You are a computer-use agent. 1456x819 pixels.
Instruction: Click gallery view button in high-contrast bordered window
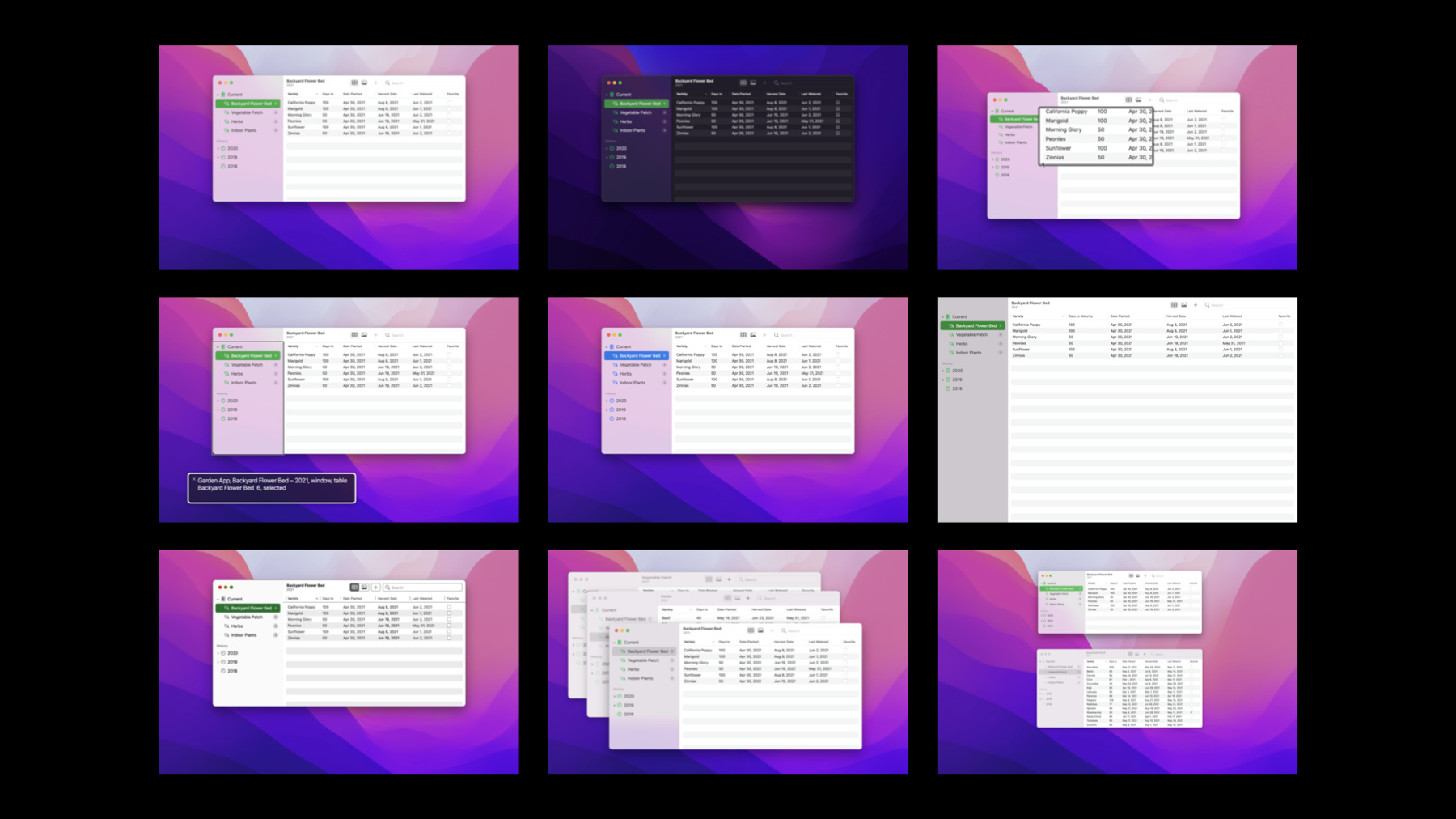tap(364, 588)
